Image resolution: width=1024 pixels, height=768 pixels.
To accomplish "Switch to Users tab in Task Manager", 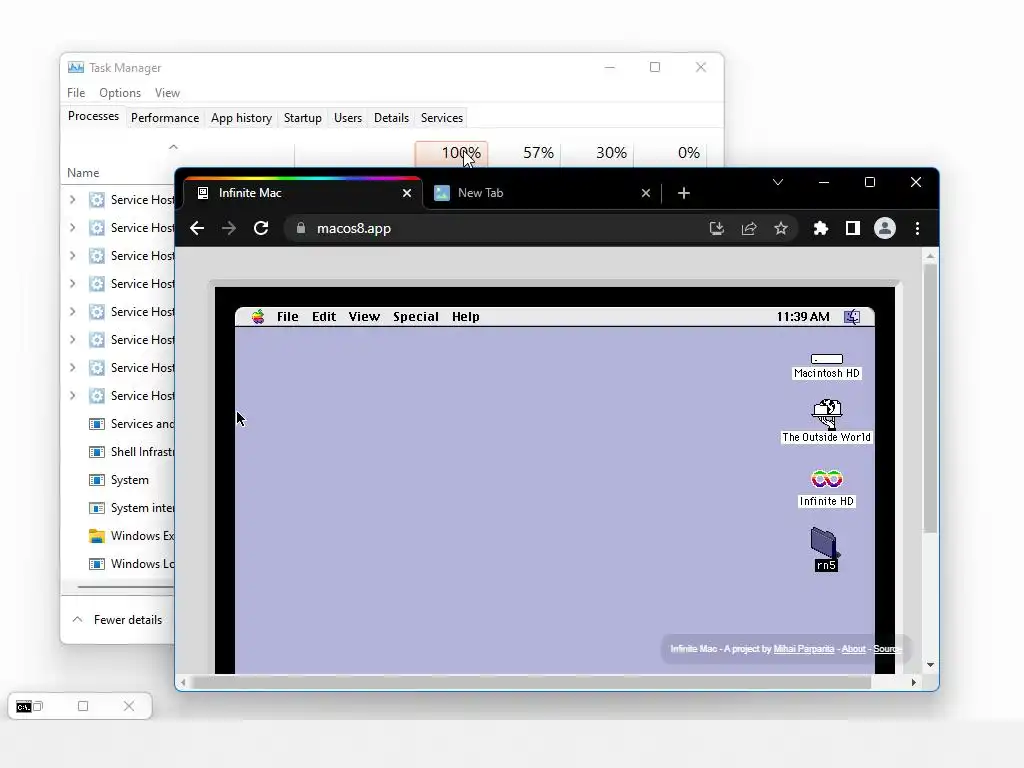I will [347, 118].
